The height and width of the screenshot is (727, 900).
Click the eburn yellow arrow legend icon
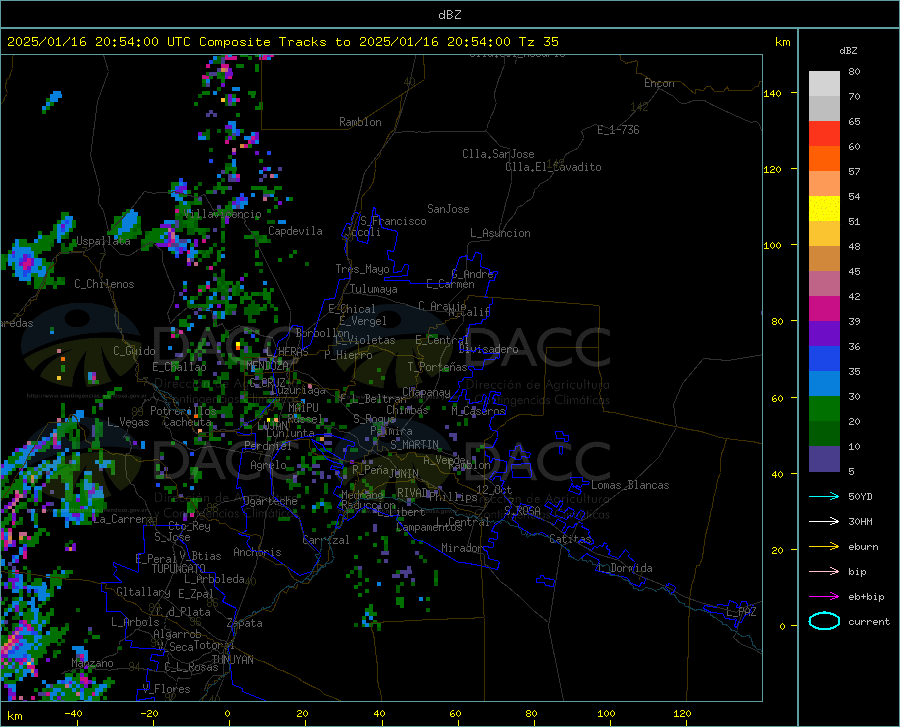click(824, 546)
